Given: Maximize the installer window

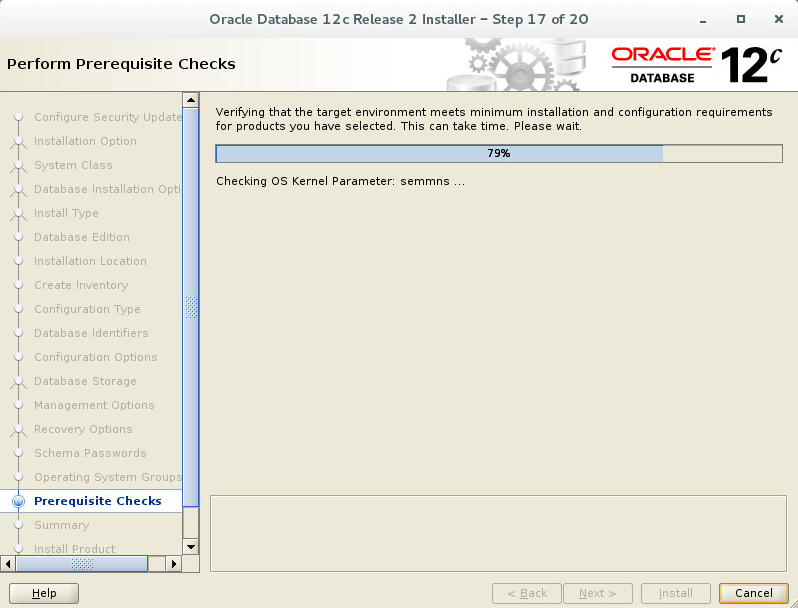Looking at the screenshot, I should point(740,19).
